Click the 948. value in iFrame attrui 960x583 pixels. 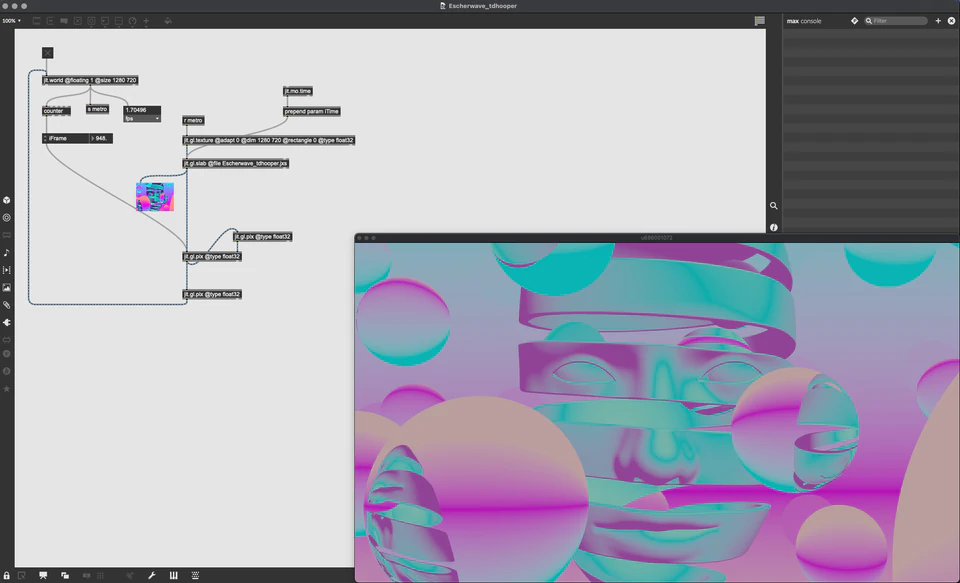(x=101, y=138)
